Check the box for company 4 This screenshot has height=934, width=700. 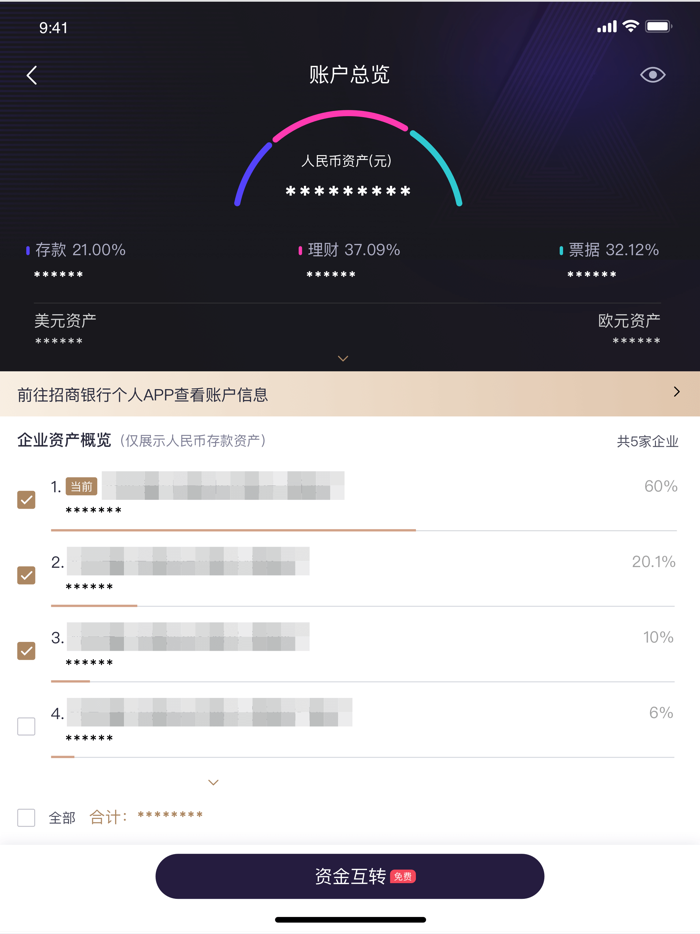(26, 726)
